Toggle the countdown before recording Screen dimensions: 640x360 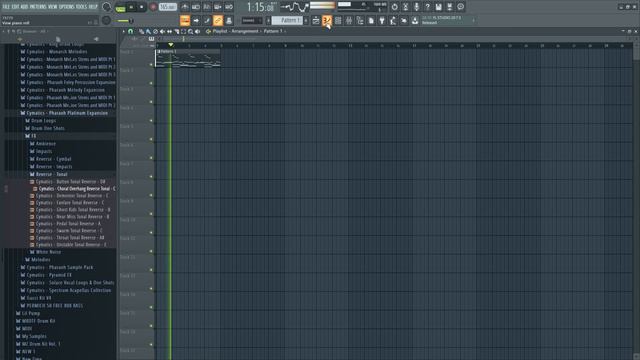tap(207, 7)
